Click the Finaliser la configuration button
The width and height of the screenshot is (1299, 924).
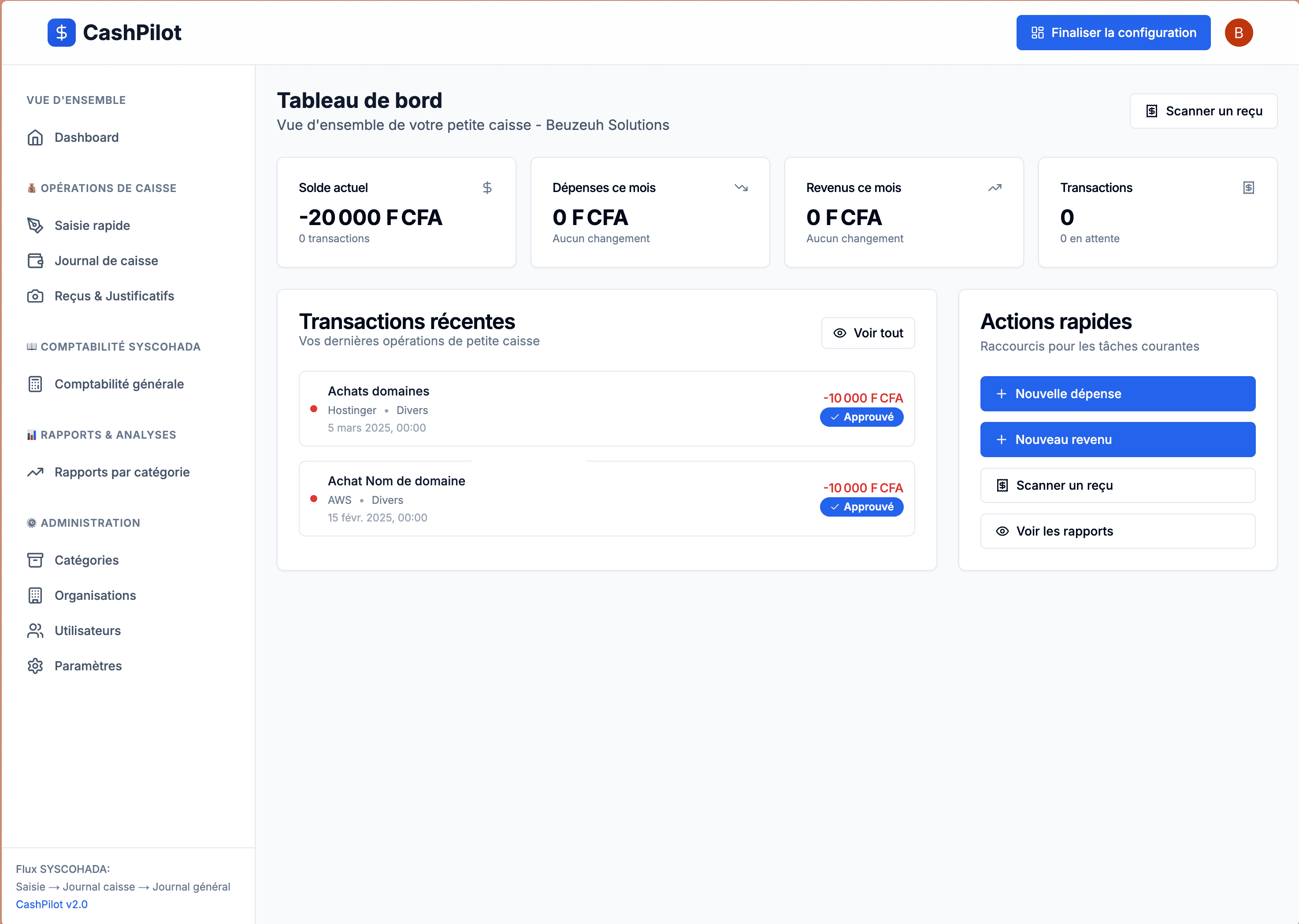(x=1113, y=33)
